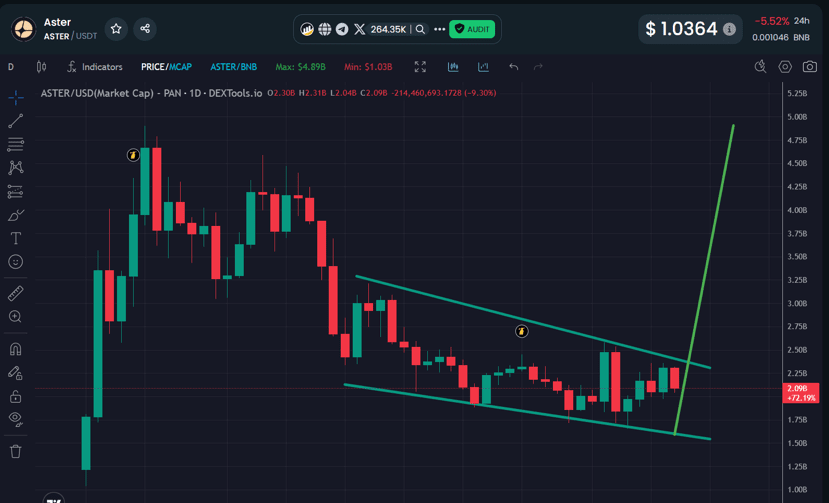The image size is (829, 503).
Task: Switch chart to MCAP mode
Action: click(180, 67)
